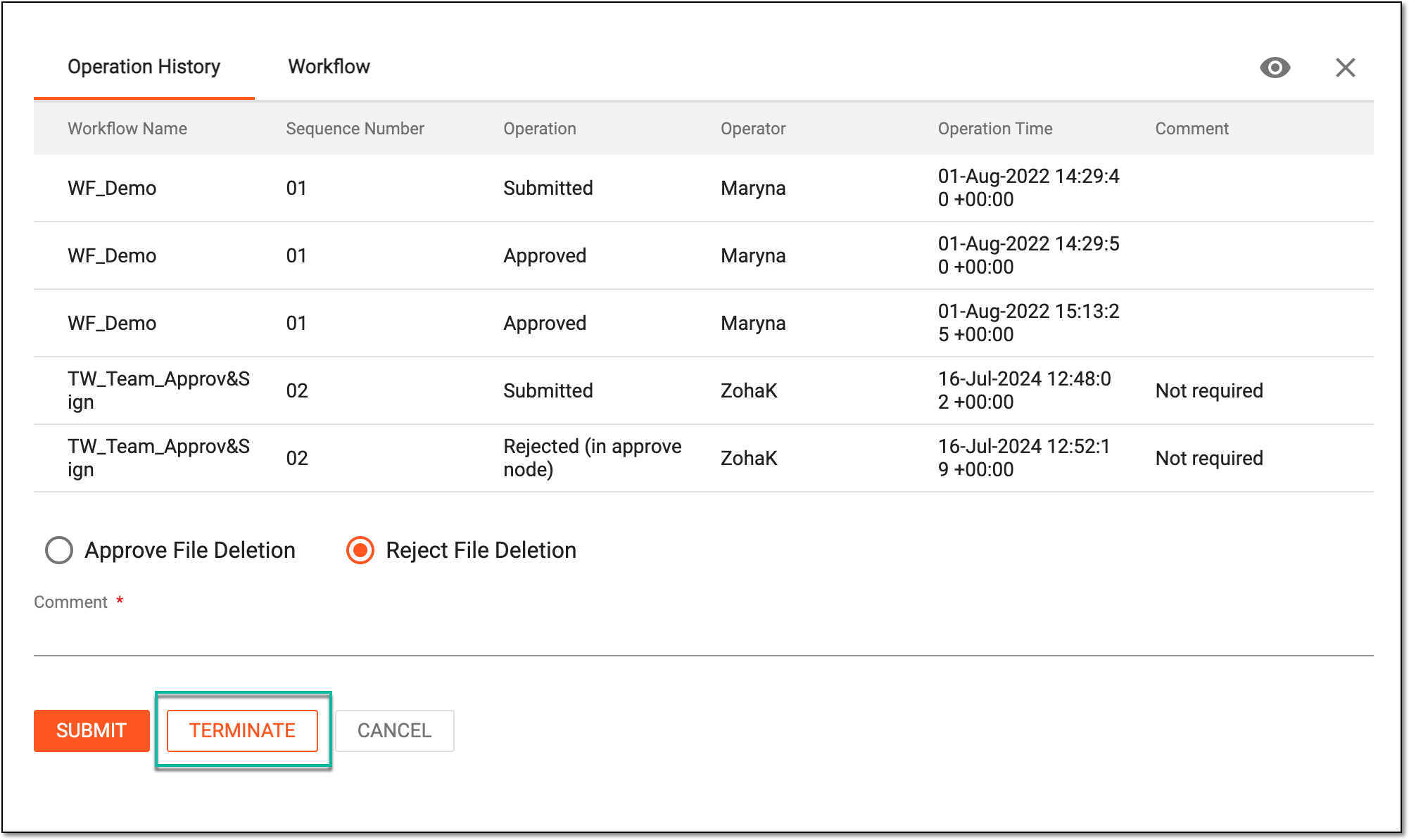
Task: Click Not required comment in Submitted row
Action: click(1209, 390)
